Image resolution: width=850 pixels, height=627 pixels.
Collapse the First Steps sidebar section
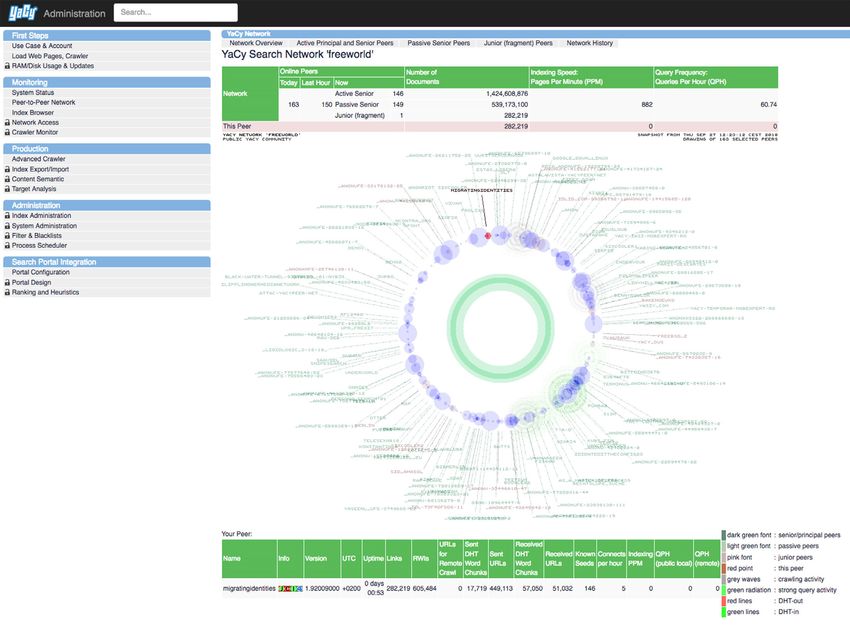(107, 36)
